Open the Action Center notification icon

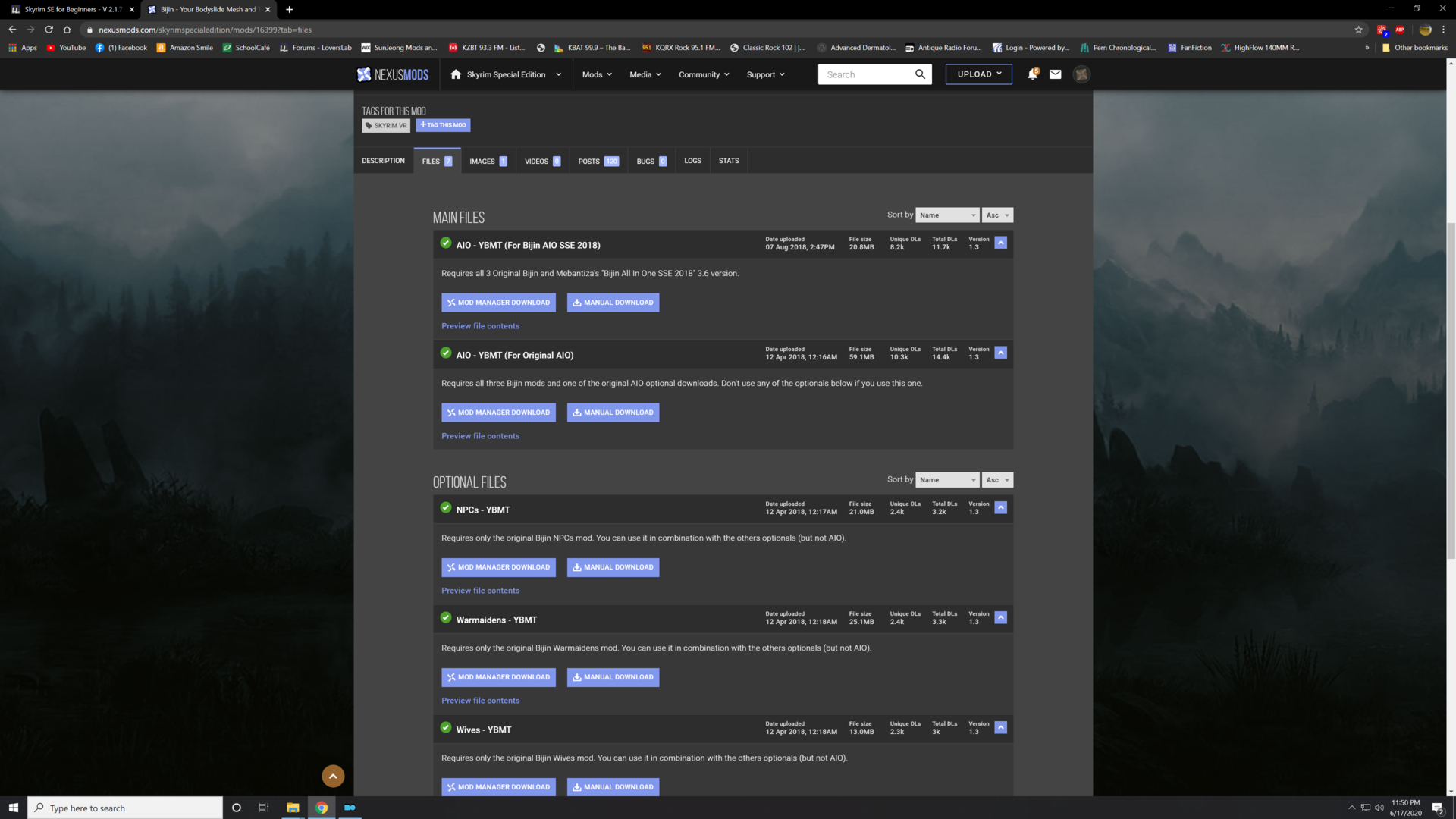[x=1437, y=808]
